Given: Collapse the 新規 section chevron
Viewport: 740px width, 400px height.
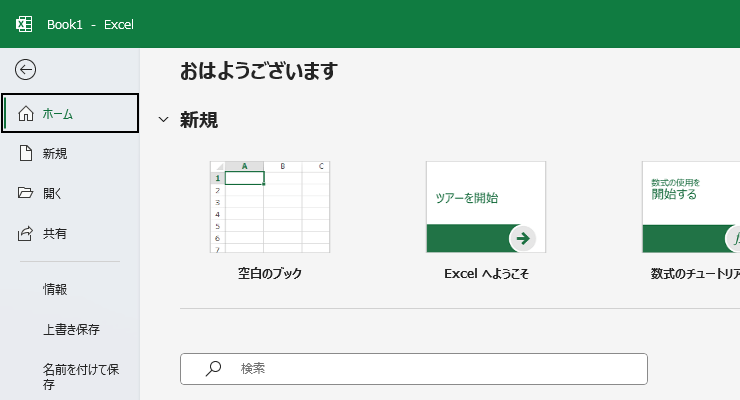Looking at the screenshot, I should tap(163, 119).
